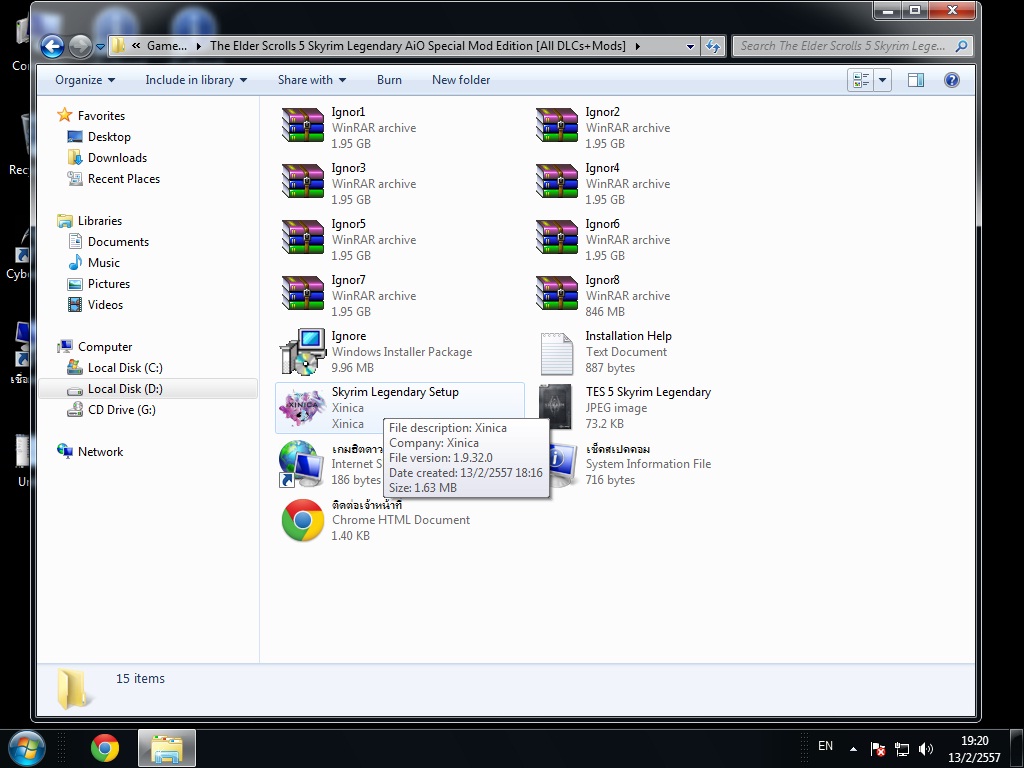Expand the arrow after the folder breadcrumb
This screenshot has width=1024, height=768.
point(637,46)
